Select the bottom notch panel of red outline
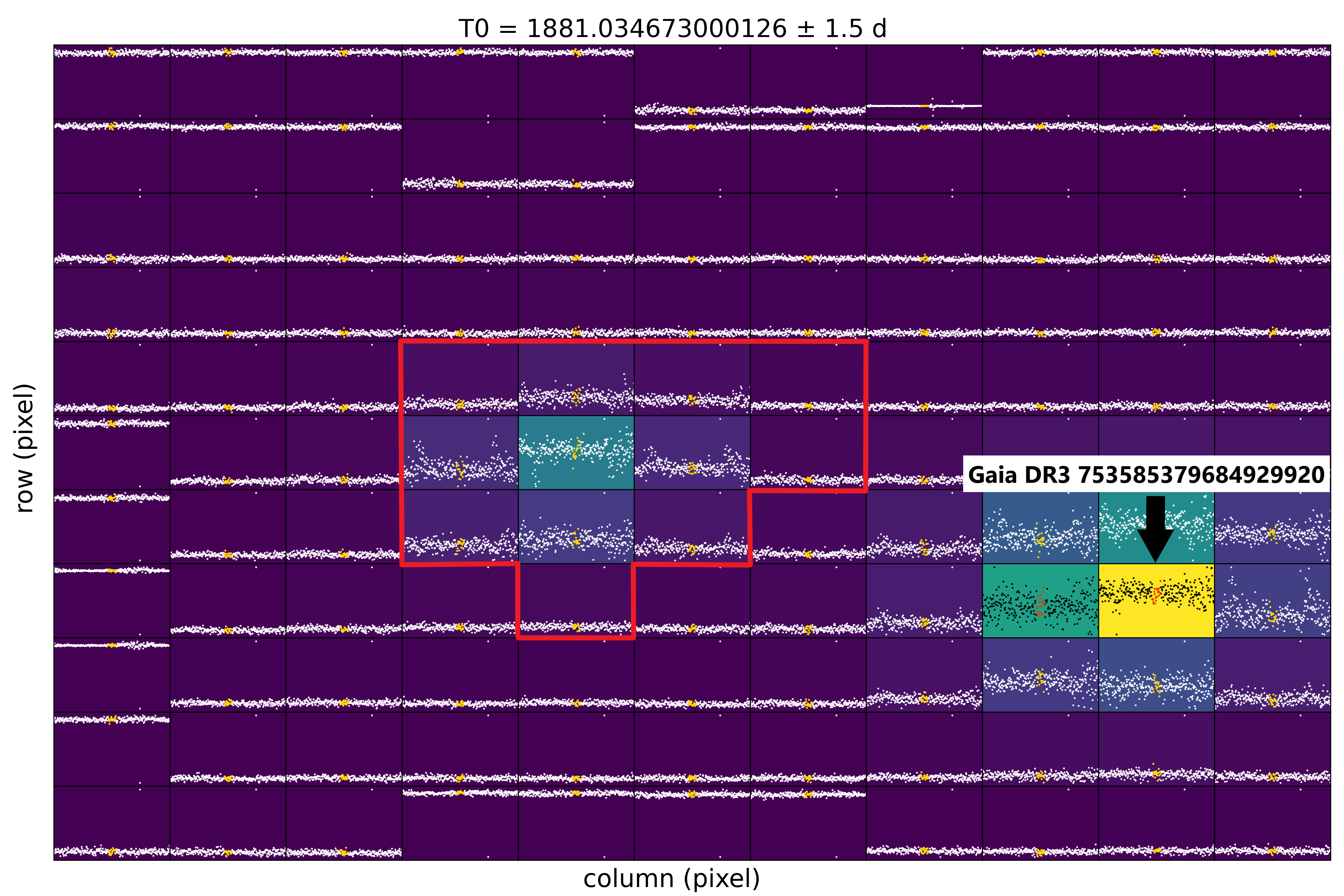Viewport: 1344px width, 896px height. [x=576, y=601]
